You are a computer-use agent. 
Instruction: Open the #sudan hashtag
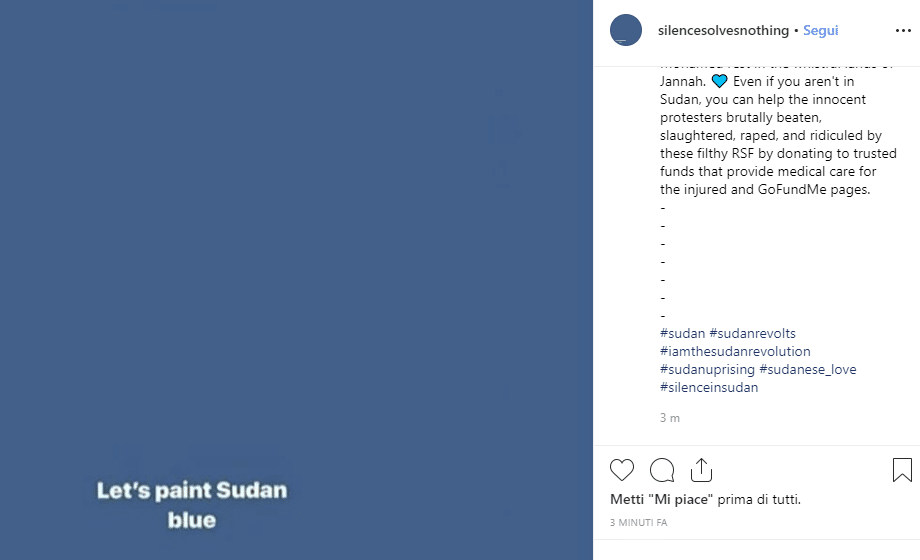(682, 333)
